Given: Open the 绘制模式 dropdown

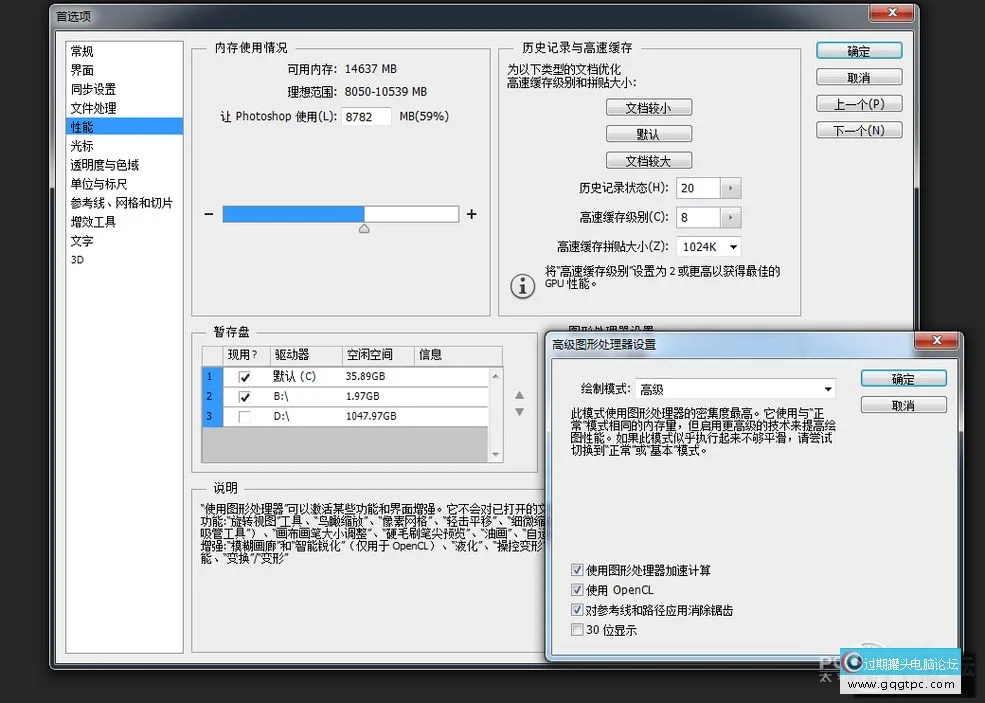Looking at the screenshot, I should click(x=828, y=389).
